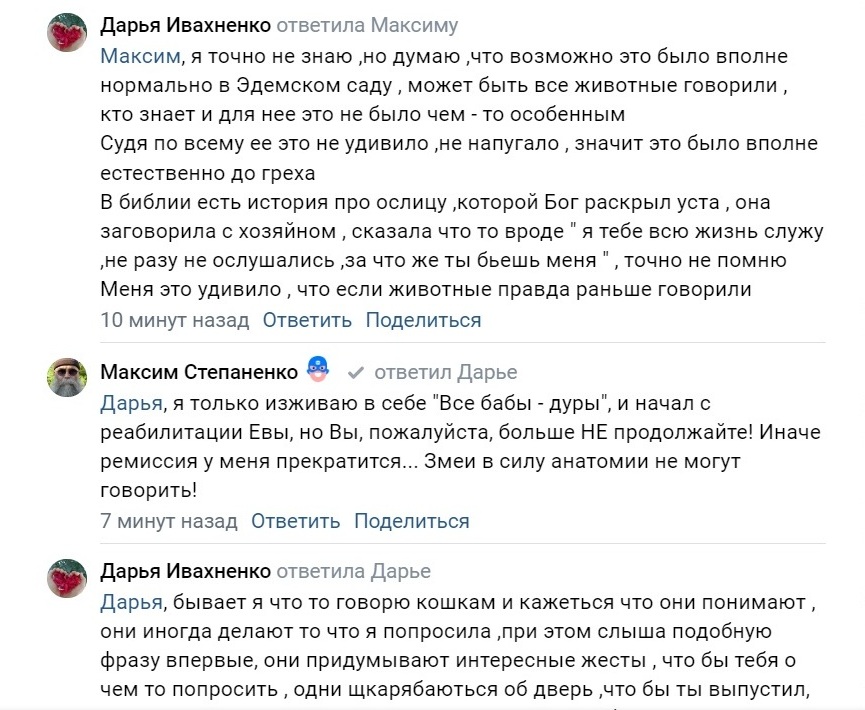Click the gray checkmark next to Максим Степаненко
Image resolution: width=865 pixels, height=710 pixels.
click(x=354, y=373)
